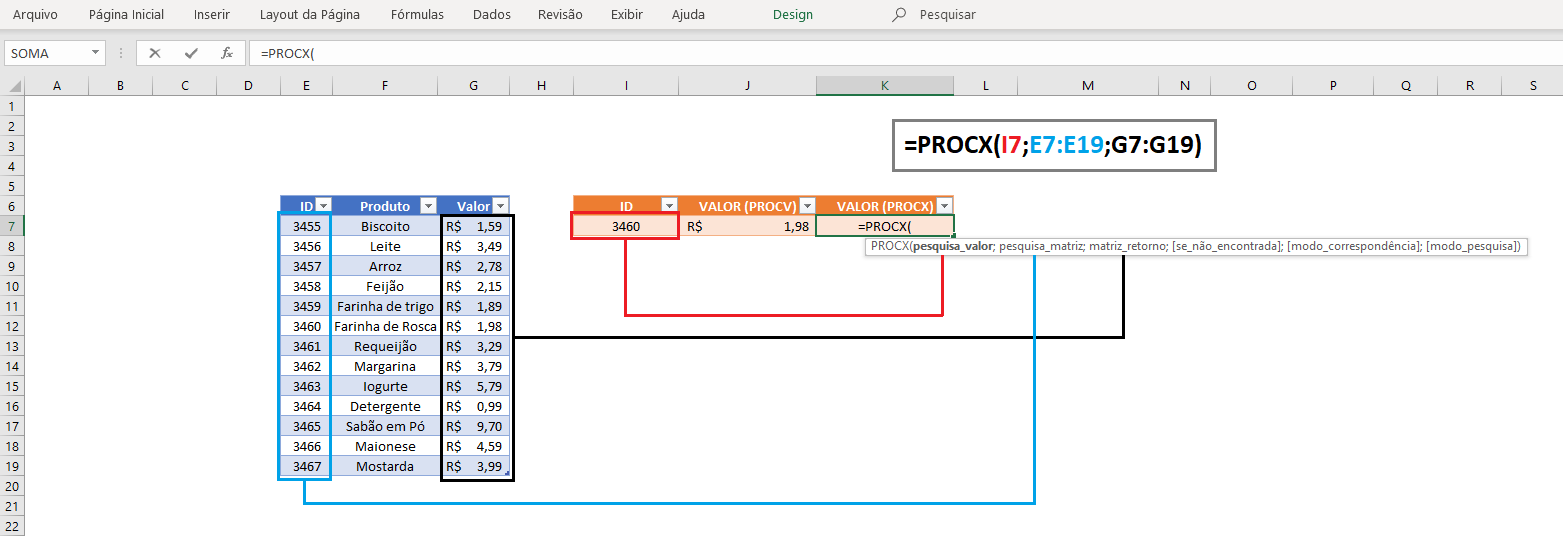Open the insert function fx icon
The width and height of the screenshot is (1563, 536).
[x=227, y=53]
